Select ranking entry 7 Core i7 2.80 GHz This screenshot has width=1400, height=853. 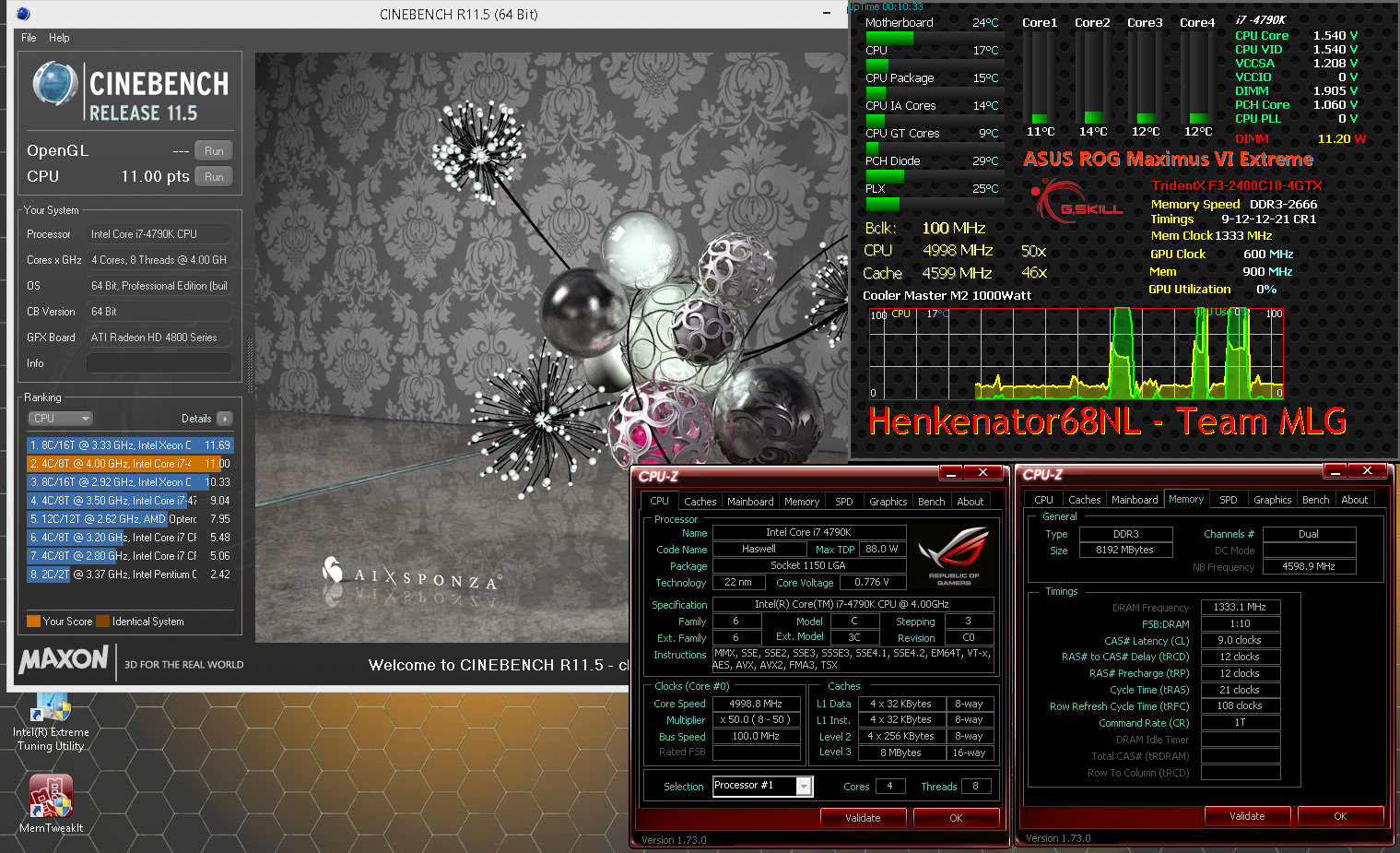click(130, 556)
